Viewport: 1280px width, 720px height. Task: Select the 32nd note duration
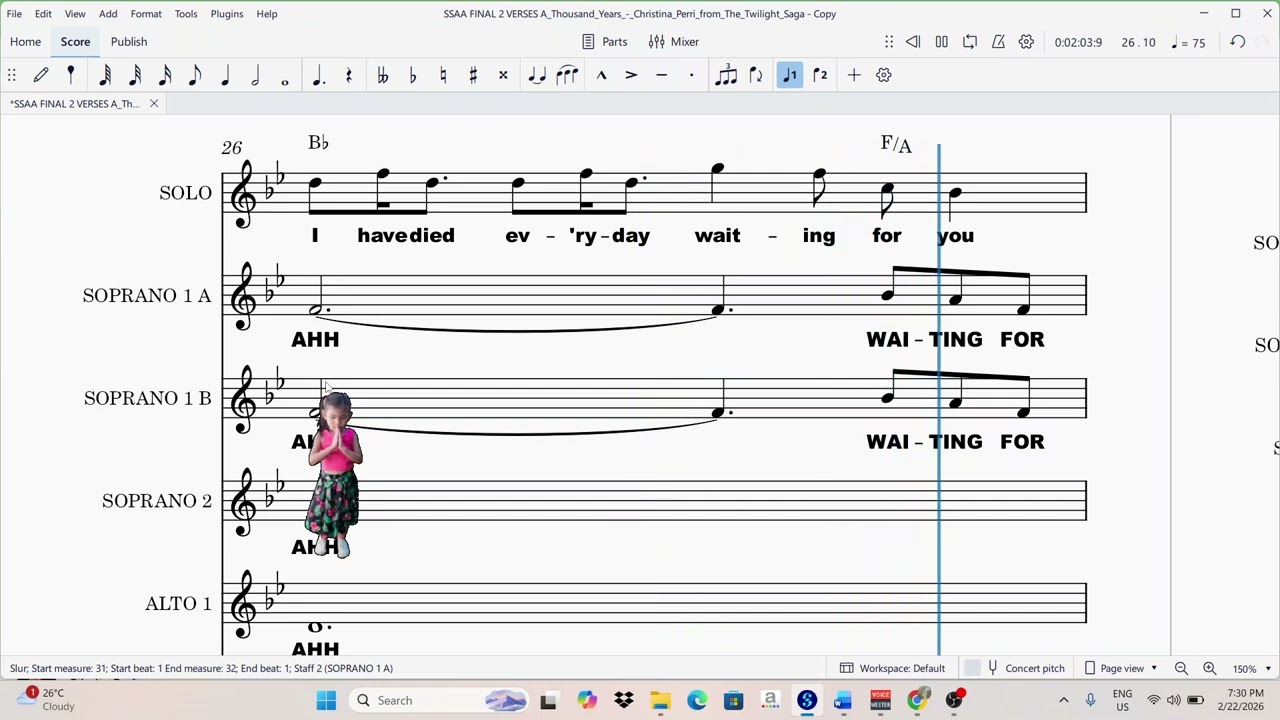tap(135, 75)
